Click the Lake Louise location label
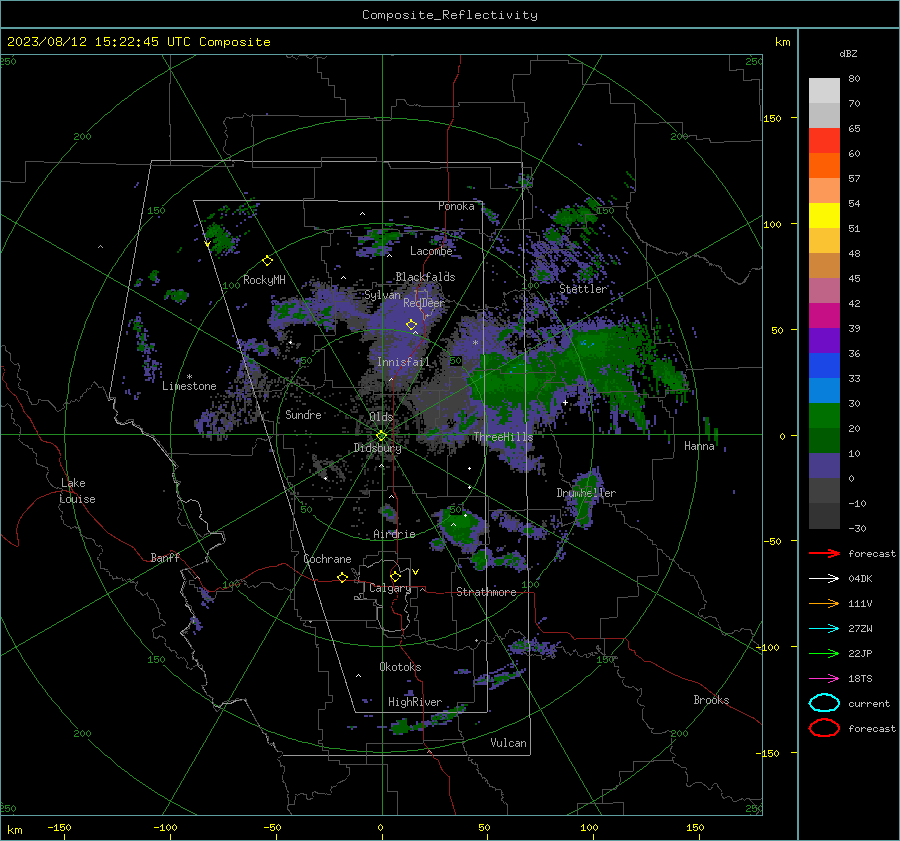This screenshot has width=900, height=841. [77, 491]
